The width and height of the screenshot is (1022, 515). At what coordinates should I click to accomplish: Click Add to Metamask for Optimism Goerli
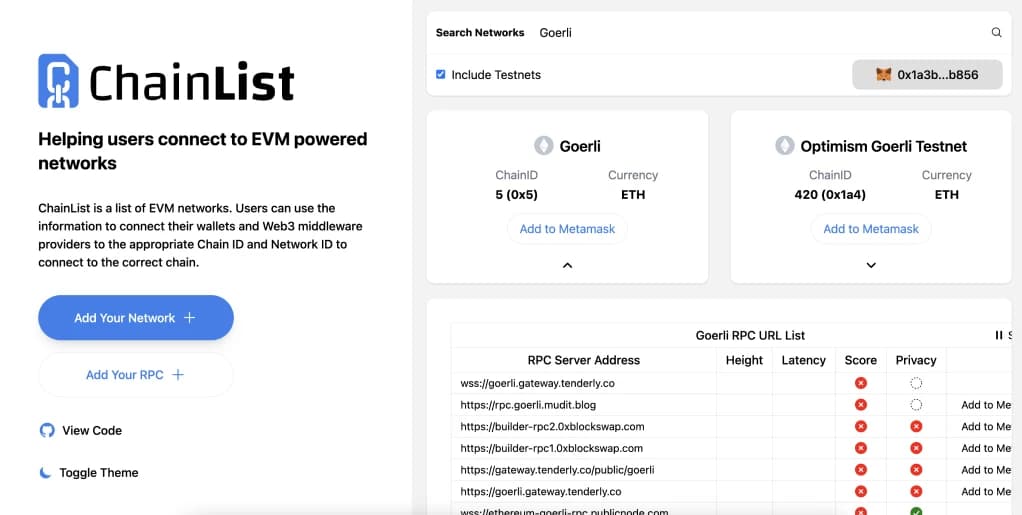coord(871,229)
